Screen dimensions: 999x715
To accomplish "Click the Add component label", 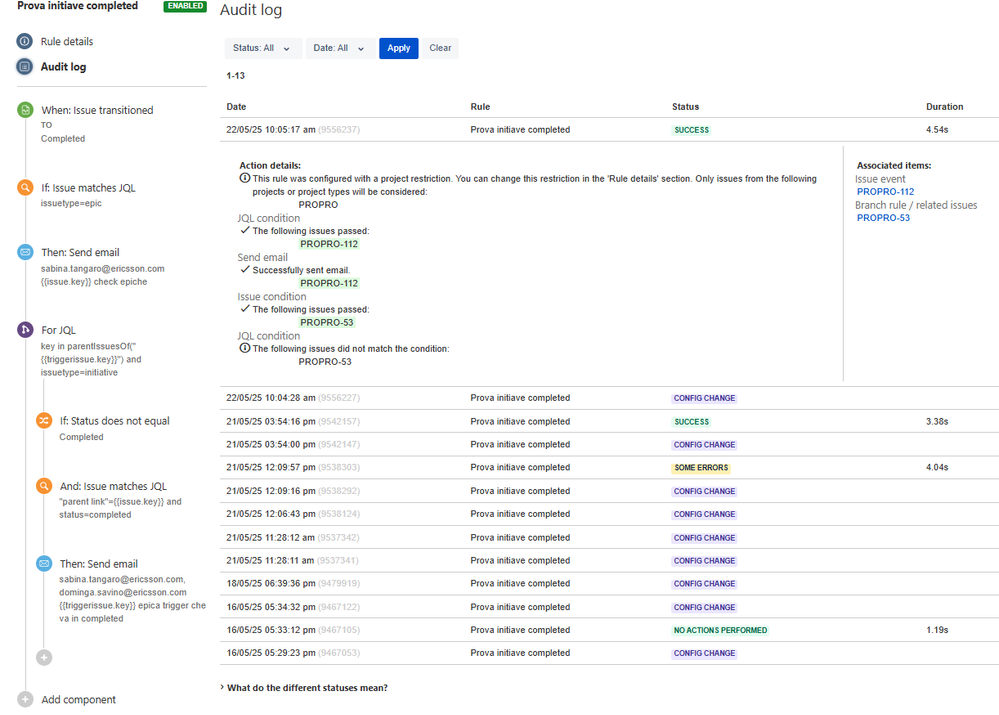I will 78,700.
